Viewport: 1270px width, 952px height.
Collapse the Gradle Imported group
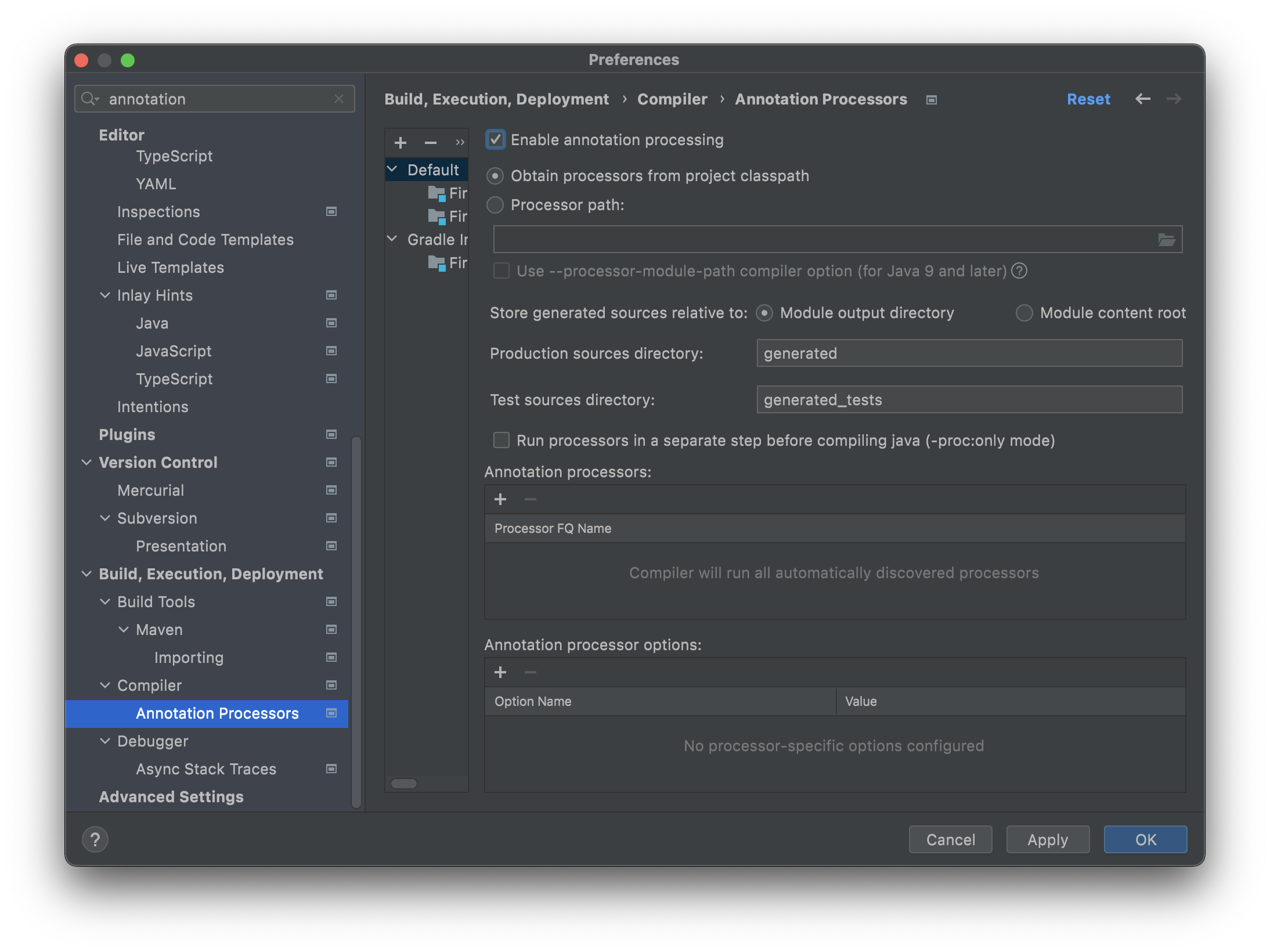tap(391, 239)
